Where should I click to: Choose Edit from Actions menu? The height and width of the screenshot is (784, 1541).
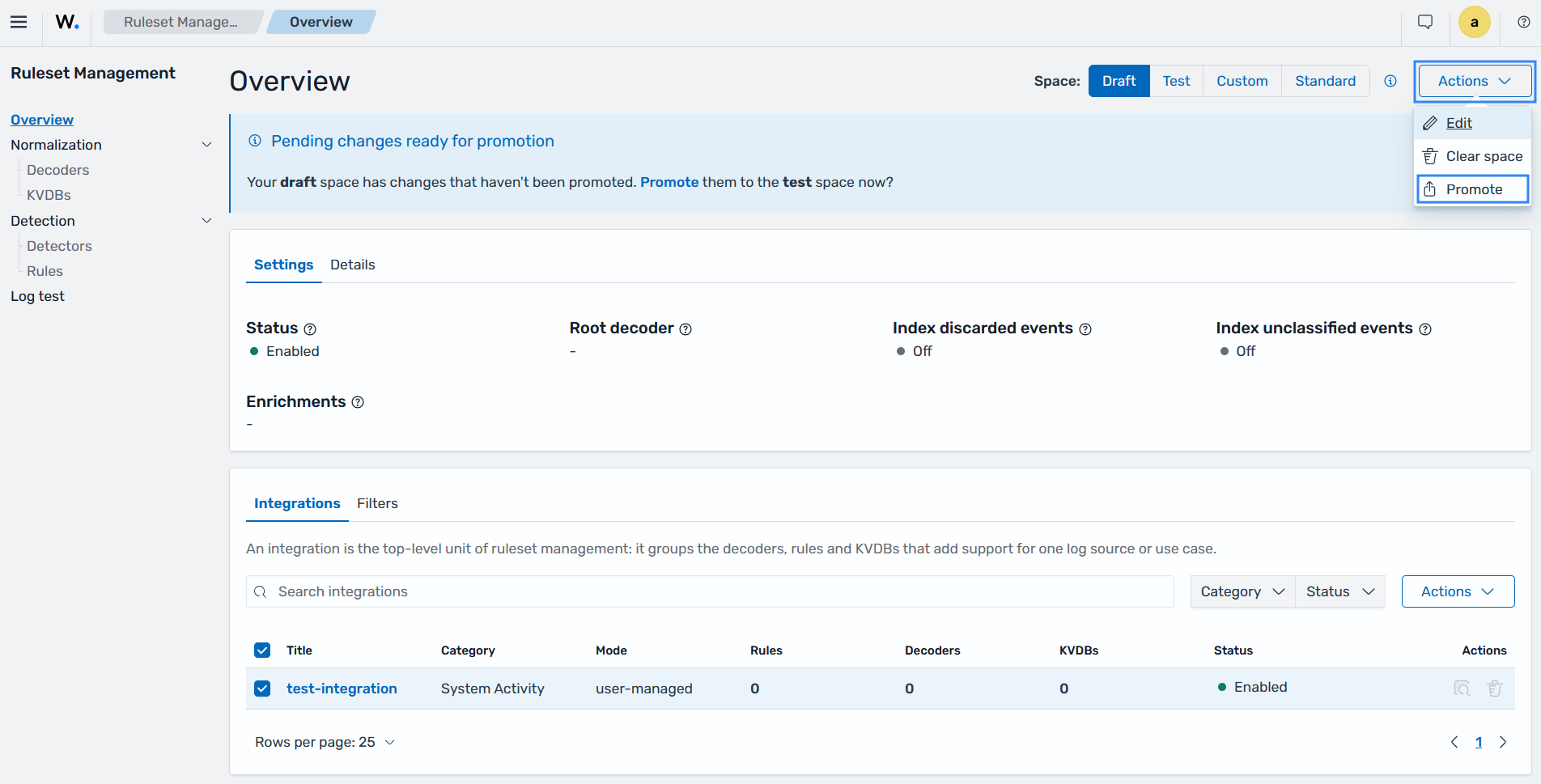click(x=1472, y=123)
